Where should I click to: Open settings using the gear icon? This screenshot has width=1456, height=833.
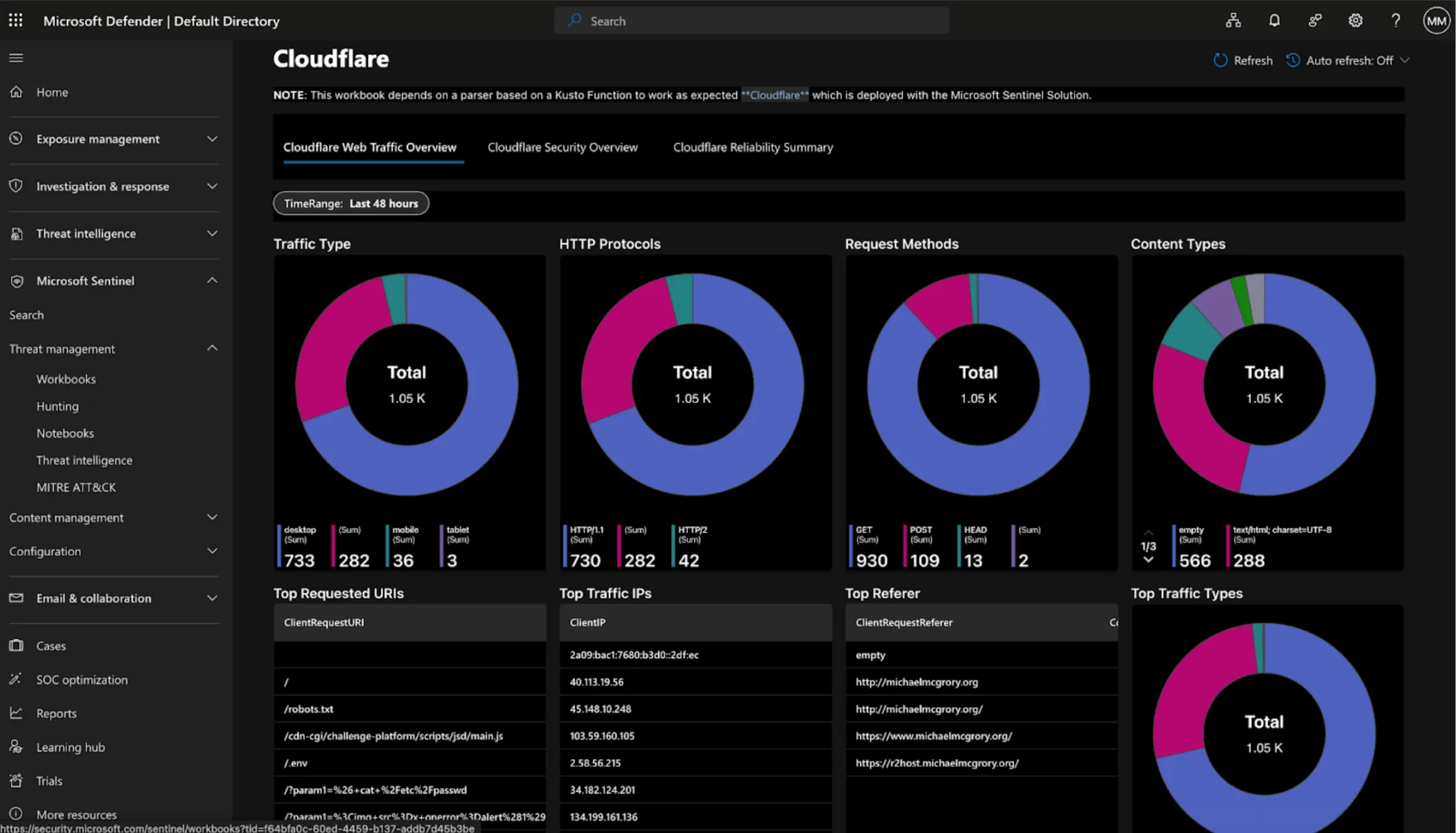click(x=1355, y=20)
